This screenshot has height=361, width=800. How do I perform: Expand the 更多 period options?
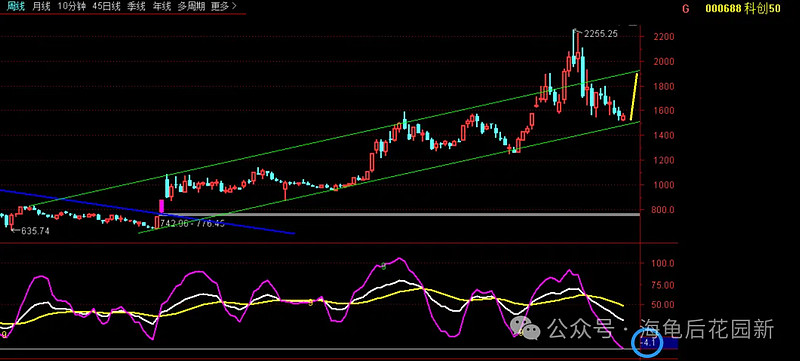[223, 6]
